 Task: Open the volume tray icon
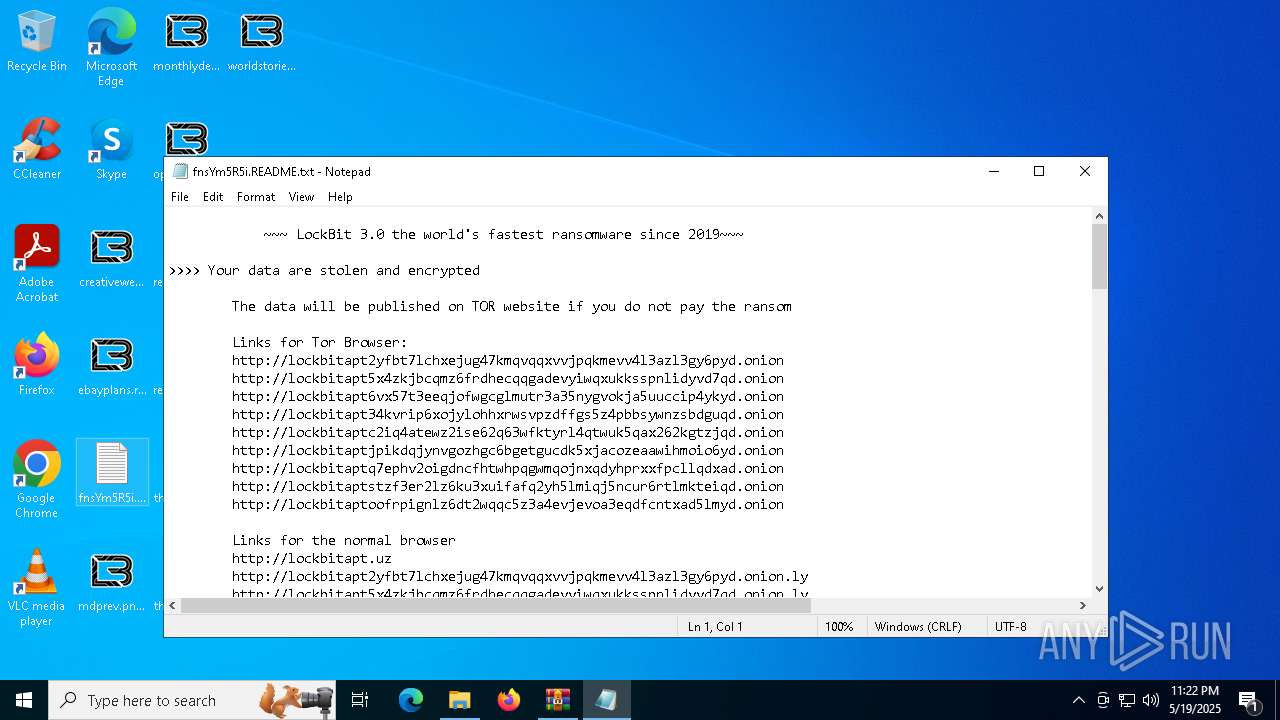(x=1151, y=700)
